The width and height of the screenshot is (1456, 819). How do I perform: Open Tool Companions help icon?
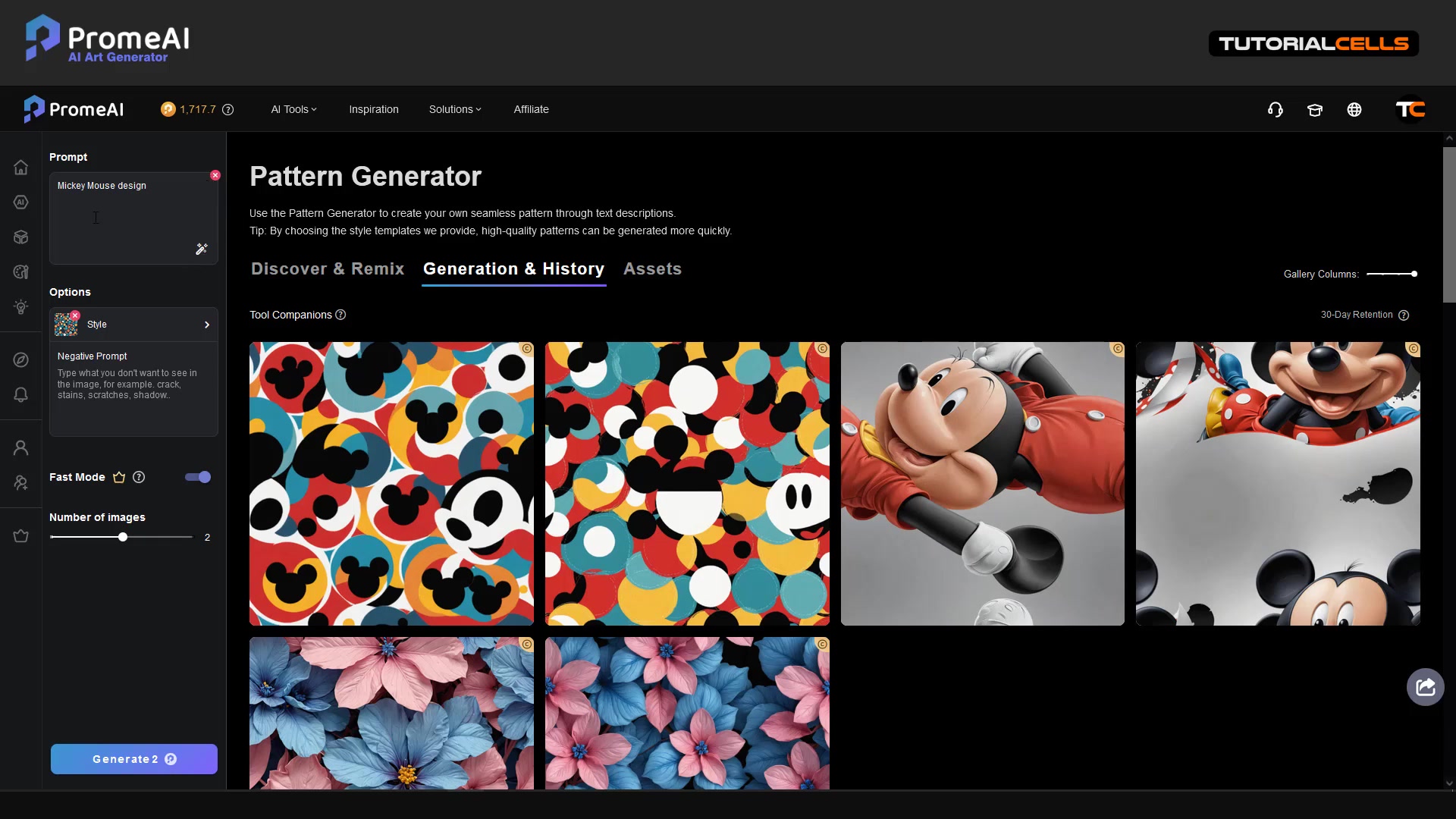click(x=340, y=315)
